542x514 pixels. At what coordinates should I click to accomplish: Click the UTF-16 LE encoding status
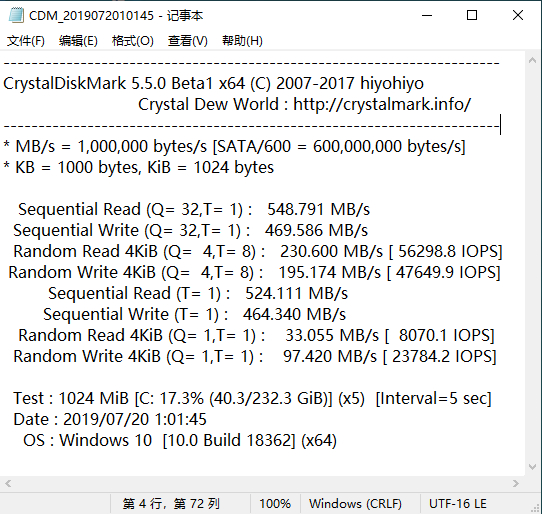tap(458, 504)
